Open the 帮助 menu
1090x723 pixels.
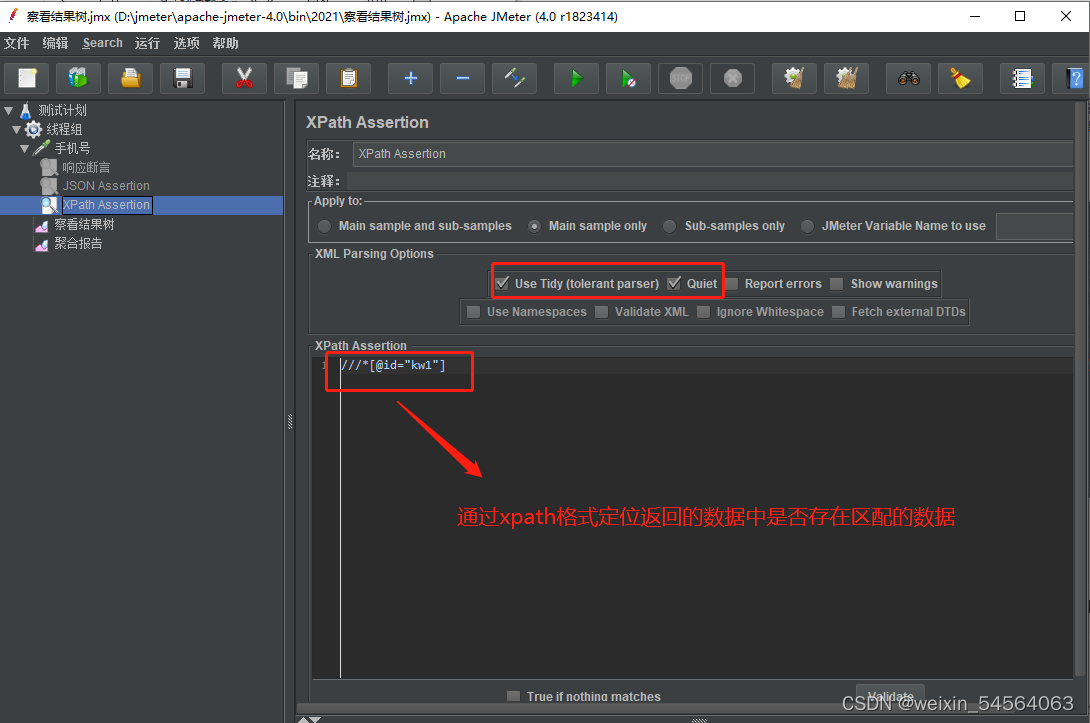point(225,43)
